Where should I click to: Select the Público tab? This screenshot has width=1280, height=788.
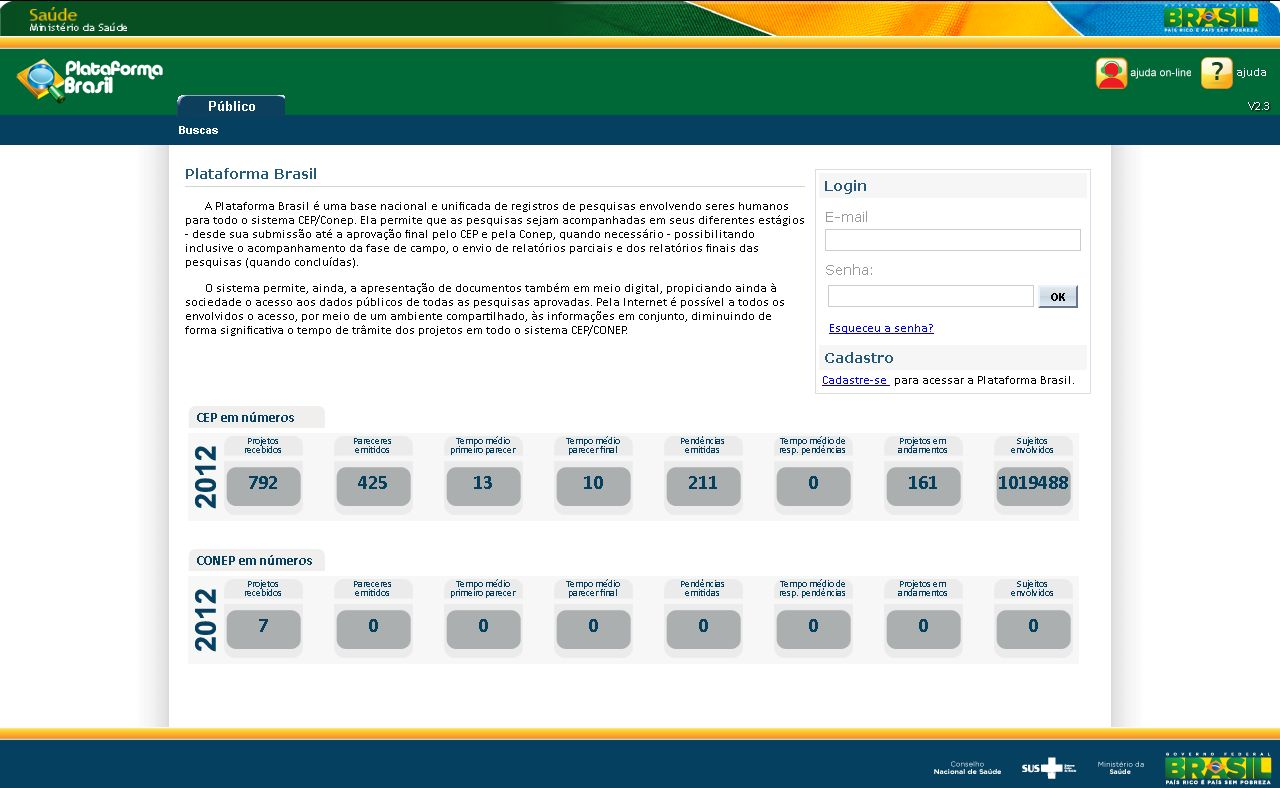(x=231, y=106)
